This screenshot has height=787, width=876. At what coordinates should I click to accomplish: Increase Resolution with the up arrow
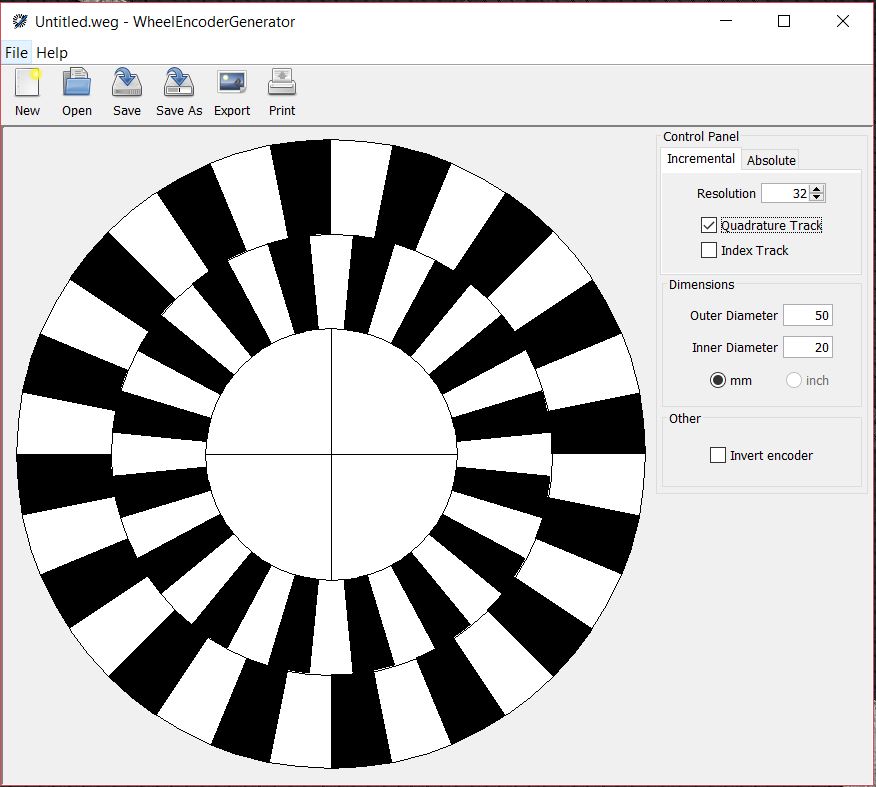pyautogui.click(x=817, y=189)
